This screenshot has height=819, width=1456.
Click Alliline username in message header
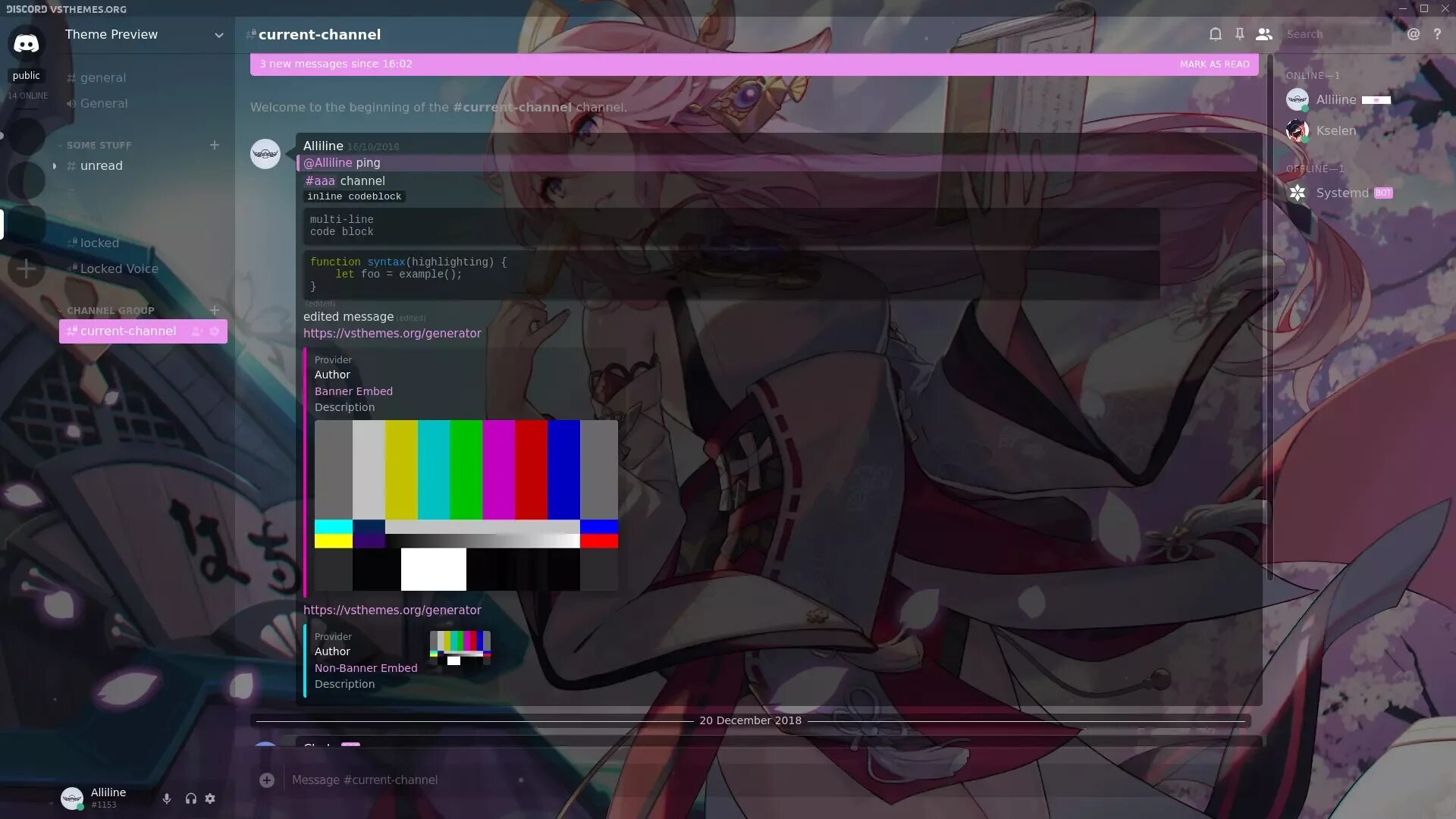323,146
